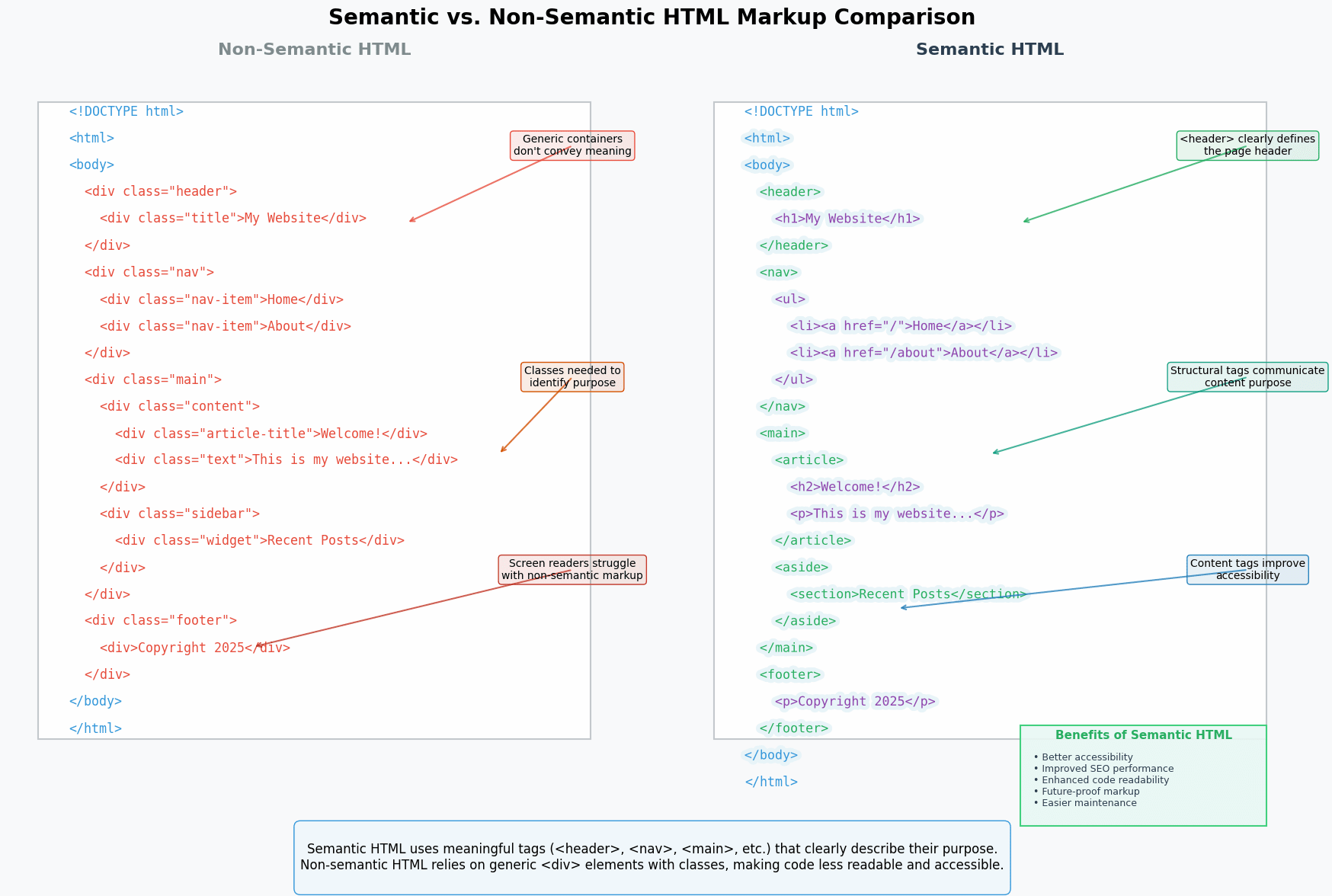Image resolution: width=1332 pixels, height=896 pixels.
Task: Select the "Better accessibility" bullet item
Action: click(x=1087, y=757)
